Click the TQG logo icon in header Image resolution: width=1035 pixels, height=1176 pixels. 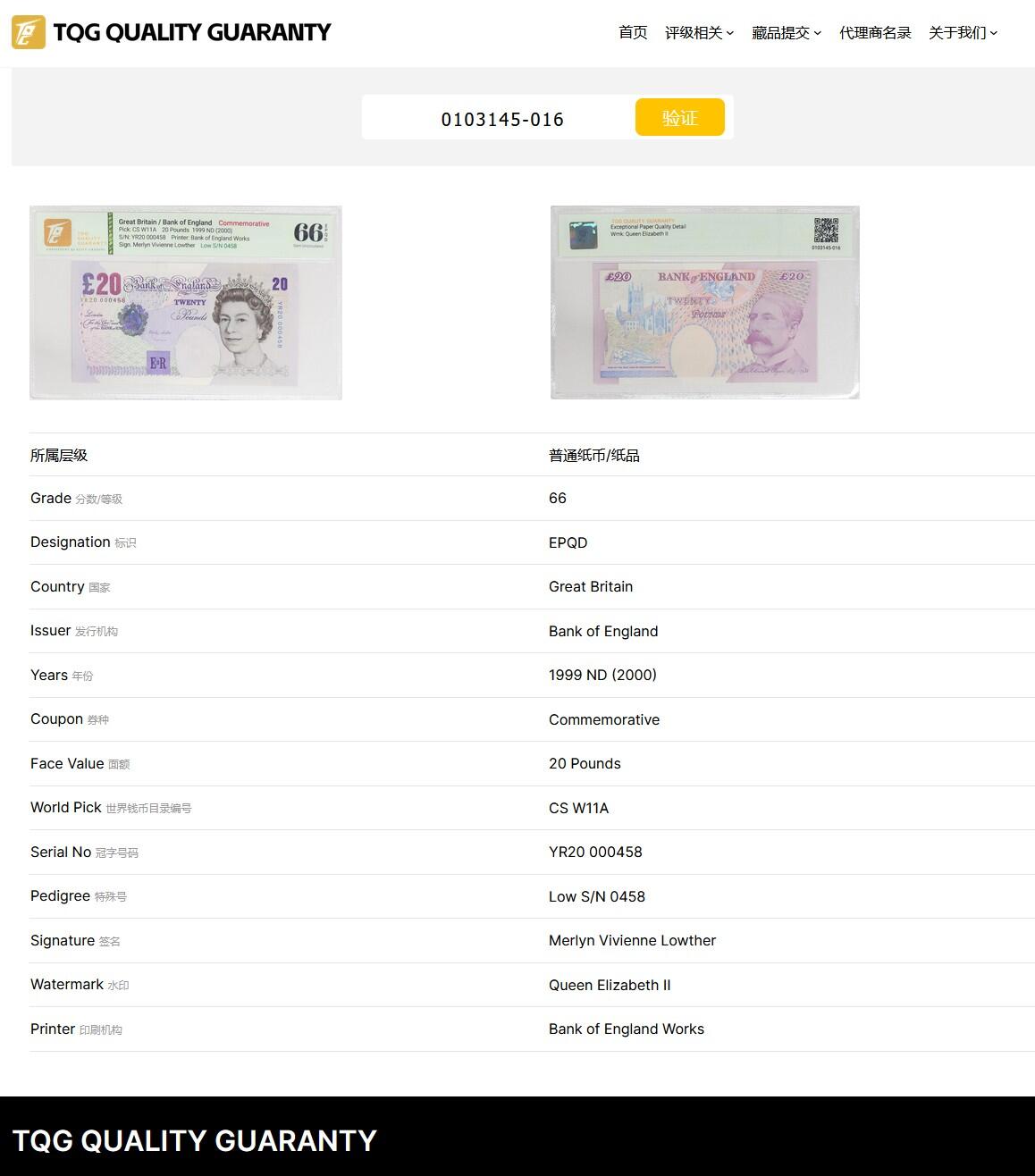coord(29,32)
